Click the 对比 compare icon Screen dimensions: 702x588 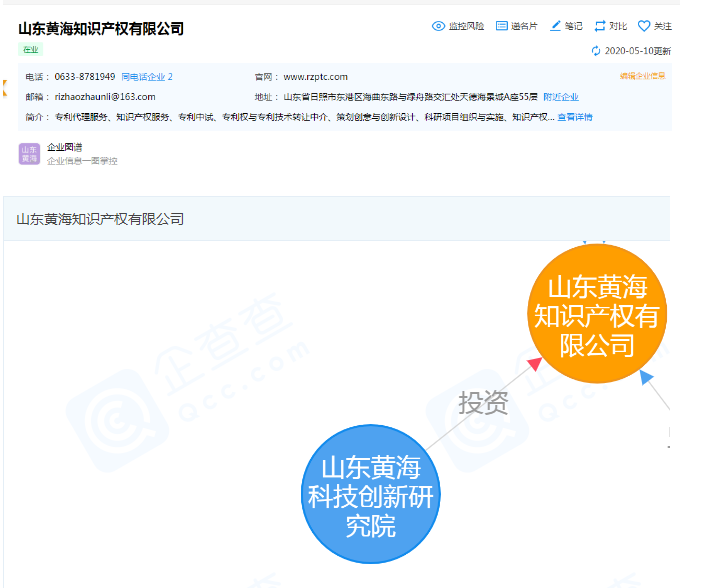click(x=600, y=26)
